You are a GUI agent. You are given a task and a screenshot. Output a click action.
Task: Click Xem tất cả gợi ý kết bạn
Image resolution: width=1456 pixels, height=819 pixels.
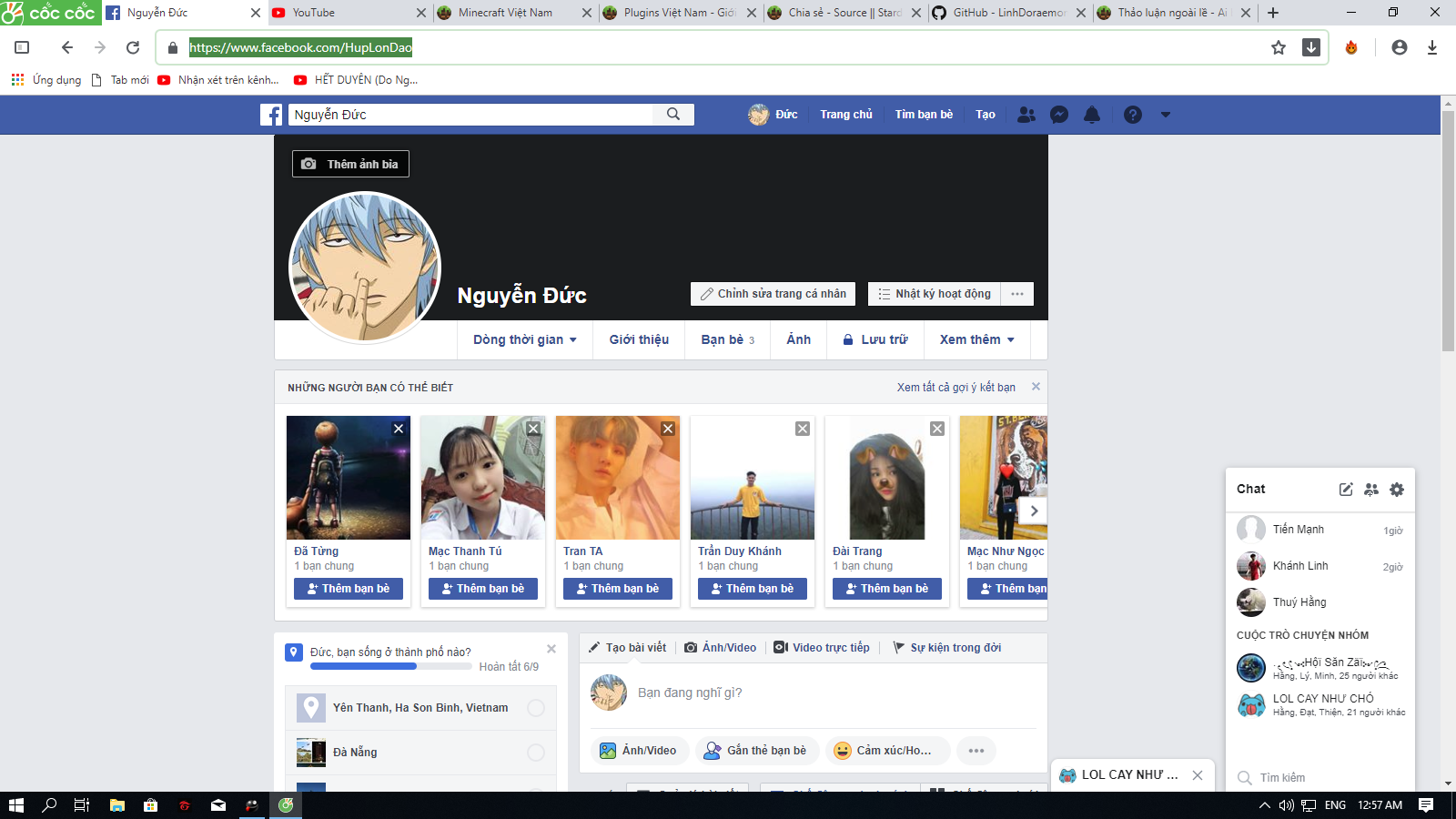point(955,388)
